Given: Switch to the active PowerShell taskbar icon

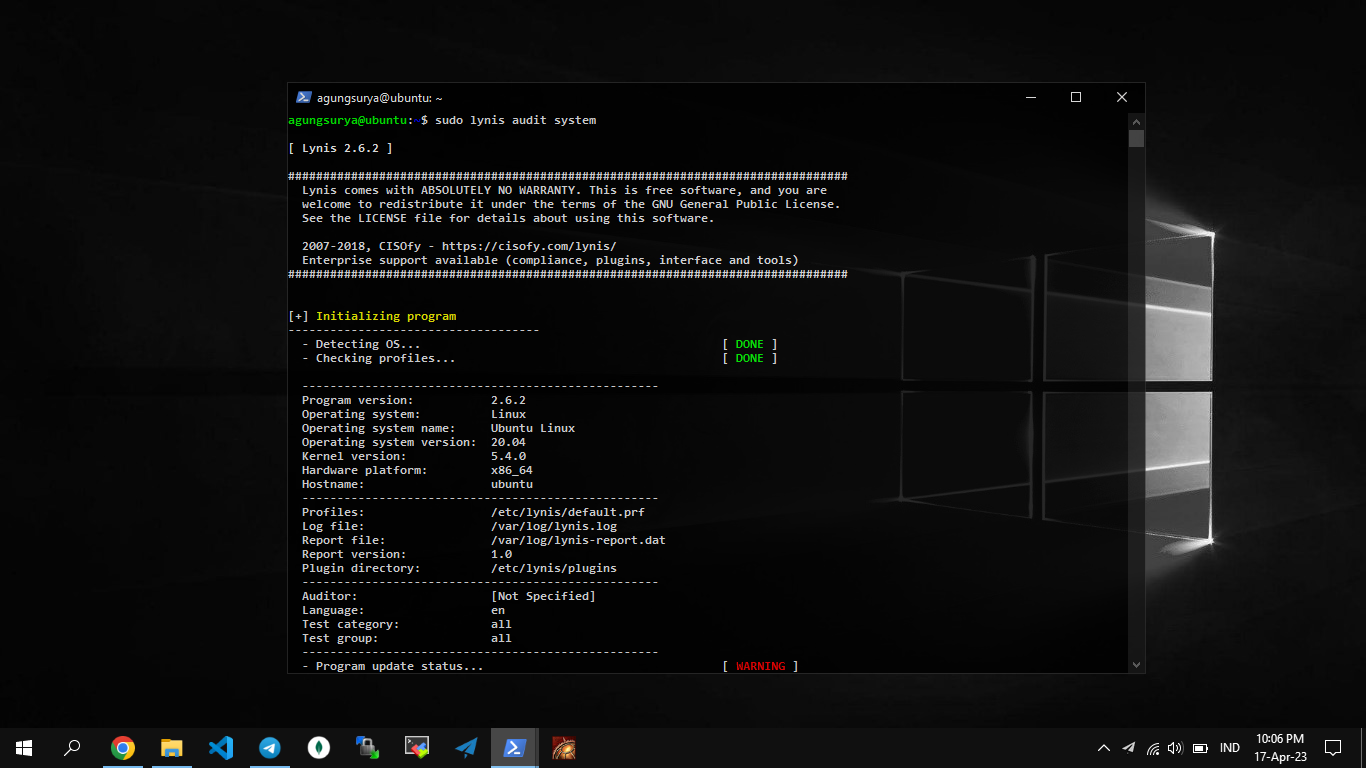Looking at the screenshot, I should point(515,747).
